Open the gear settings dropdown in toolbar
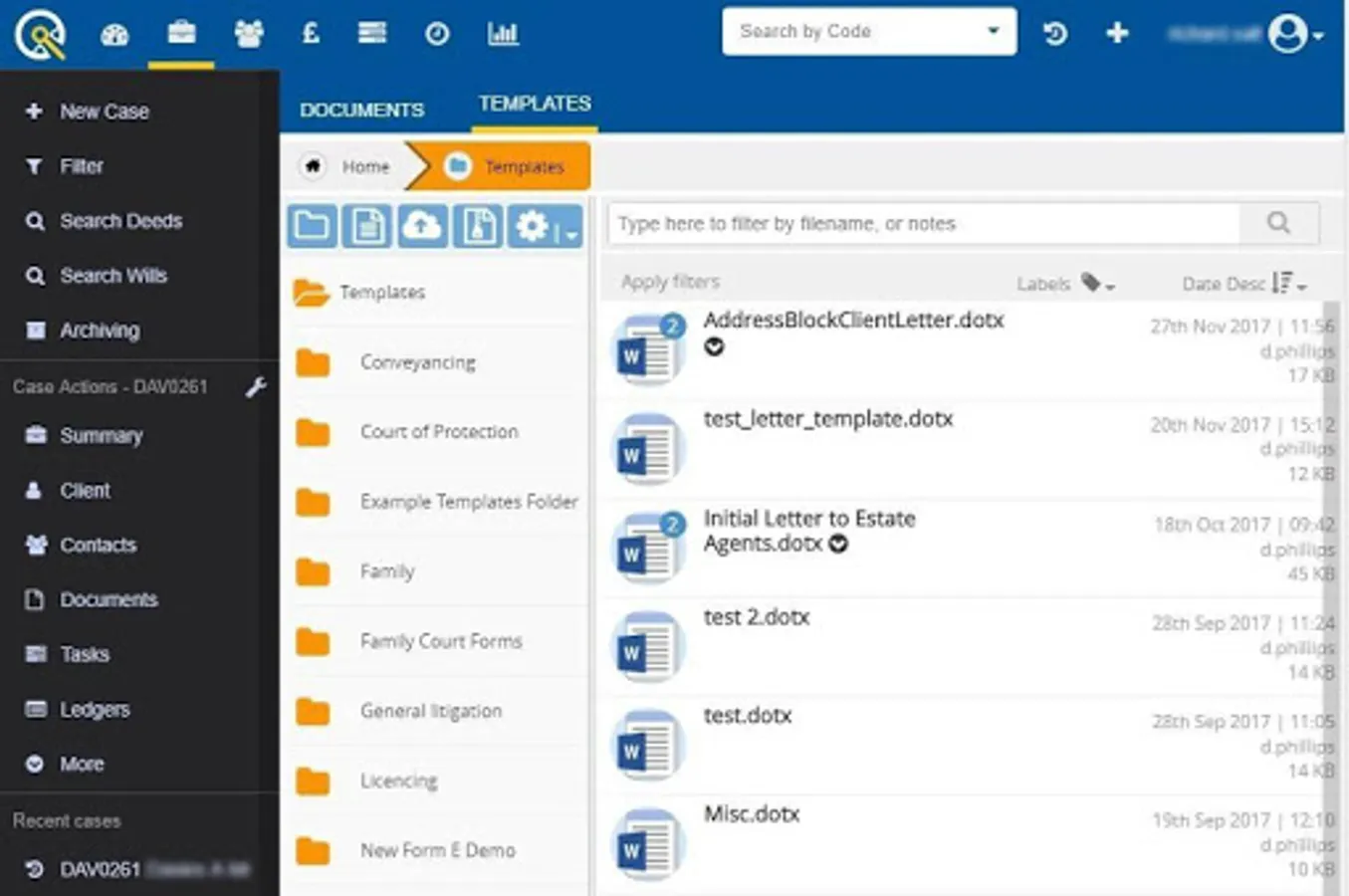This screenshot has height=896, width=1349. click(x=544, y=227)
